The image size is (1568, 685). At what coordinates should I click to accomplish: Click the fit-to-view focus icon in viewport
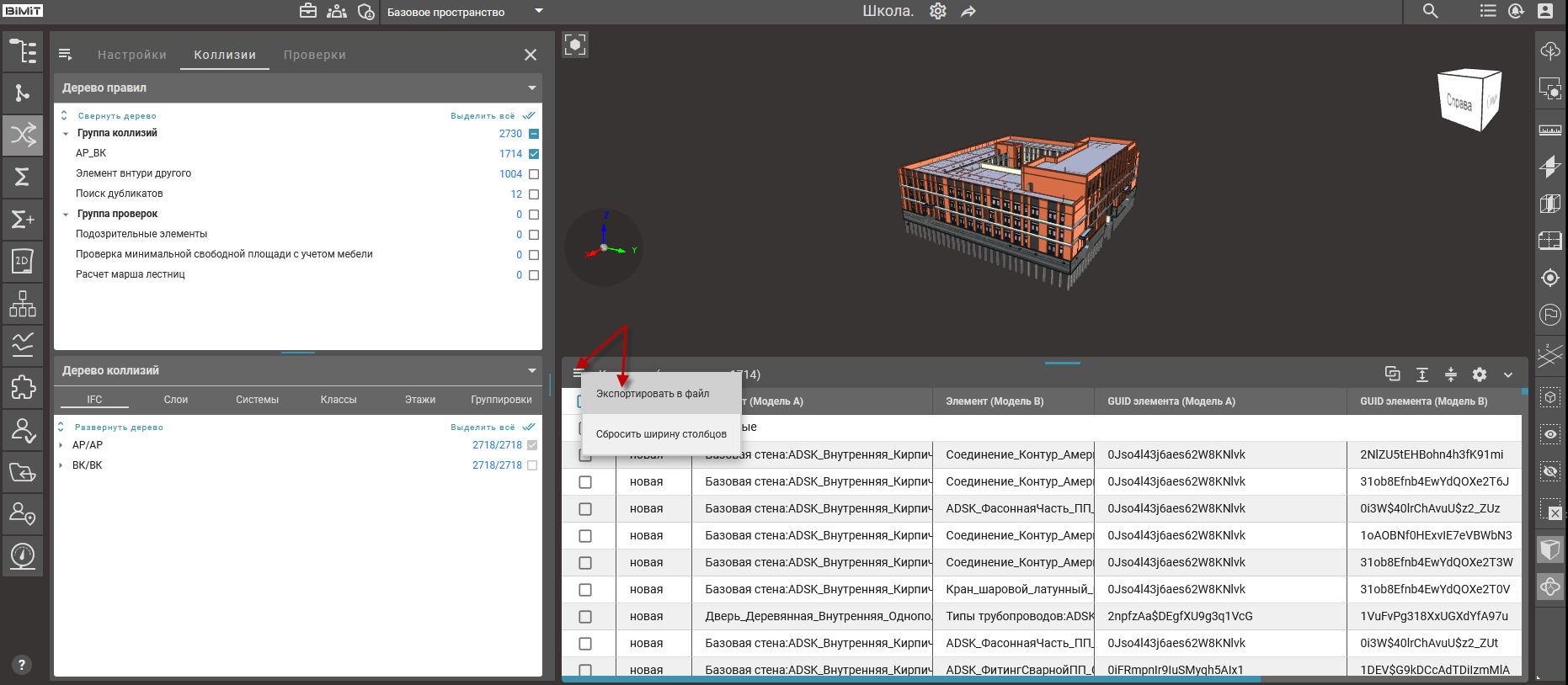click(x=575, y=45)
